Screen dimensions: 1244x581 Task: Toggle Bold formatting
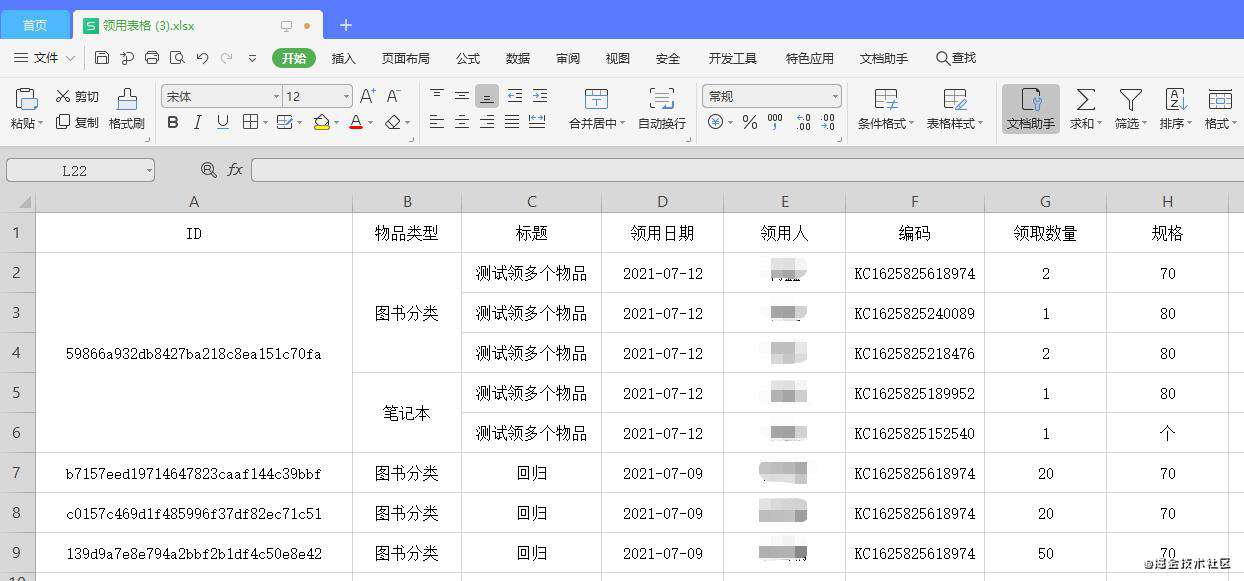point(173,122)
